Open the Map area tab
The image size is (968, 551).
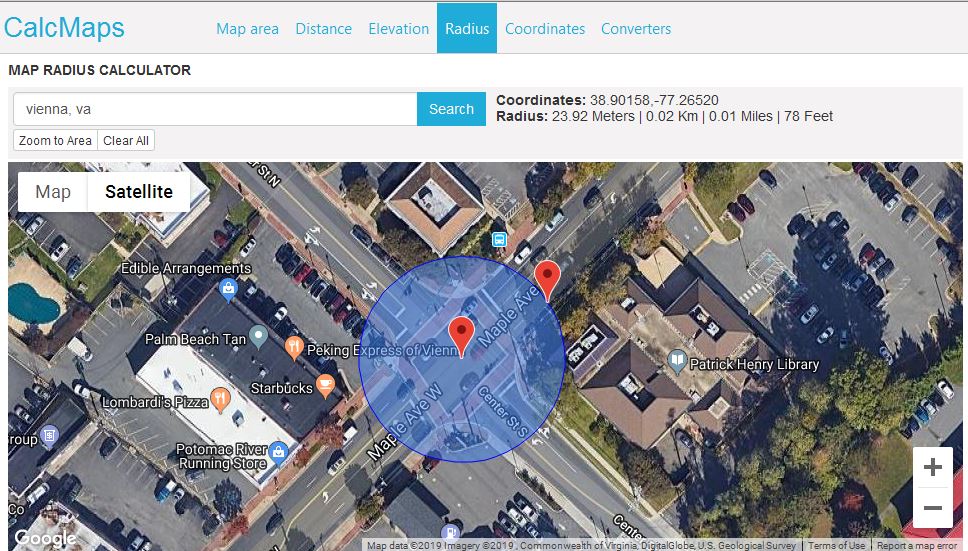coord(247,29)
